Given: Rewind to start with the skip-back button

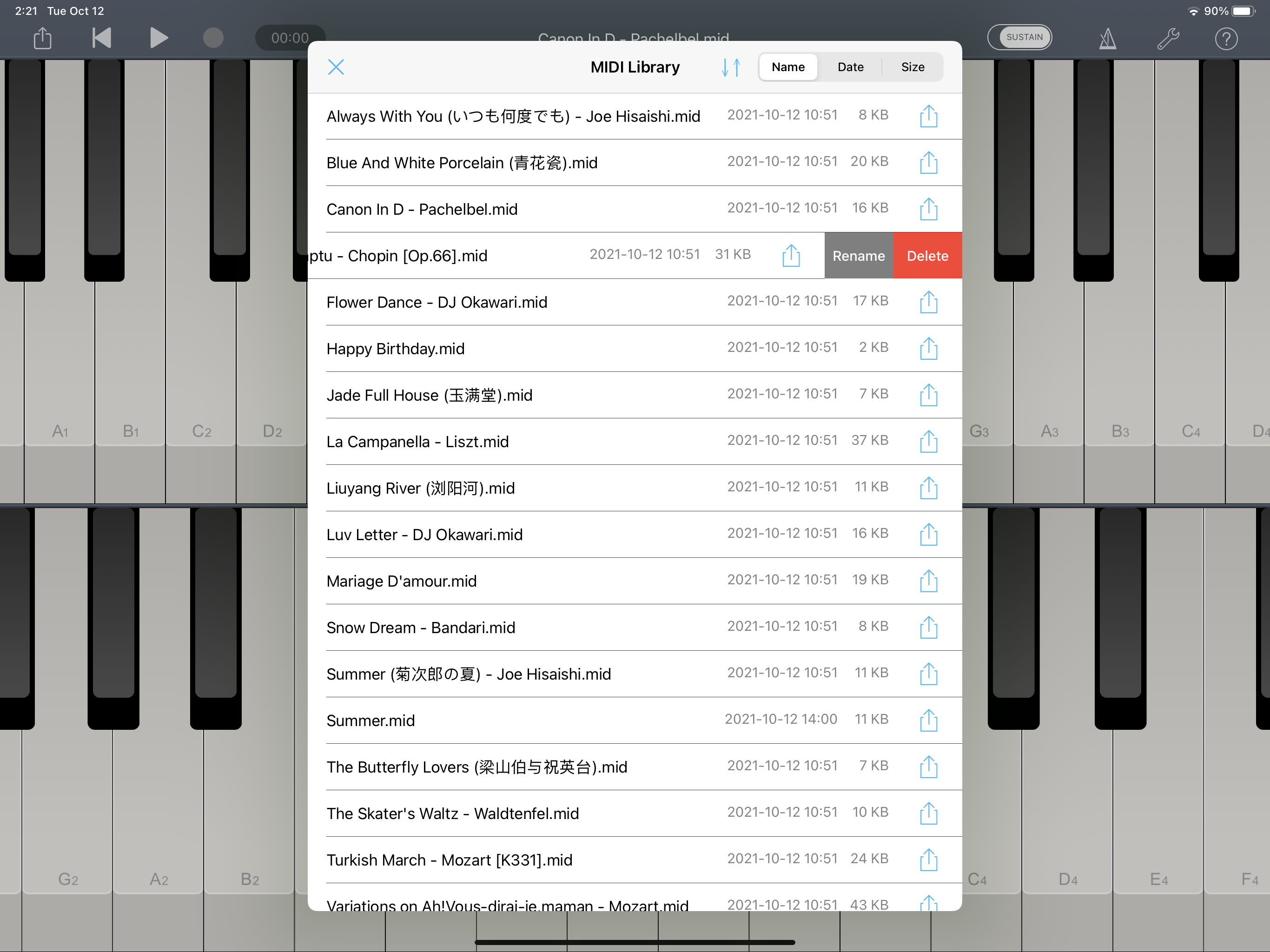Looking at the screenshot, I should 102,38.
